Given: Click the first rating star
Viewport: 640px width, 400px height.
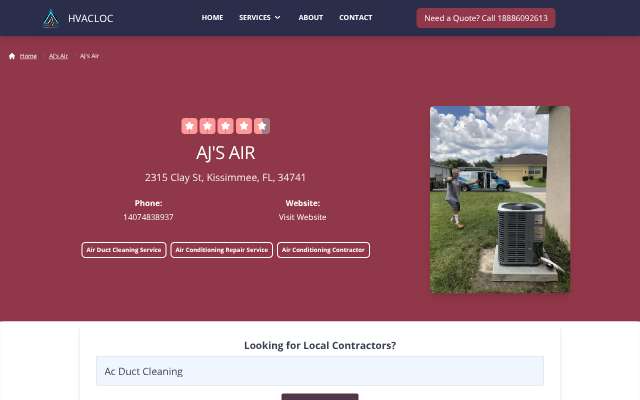Looking at the screenshot, I should tap(189, 126).
